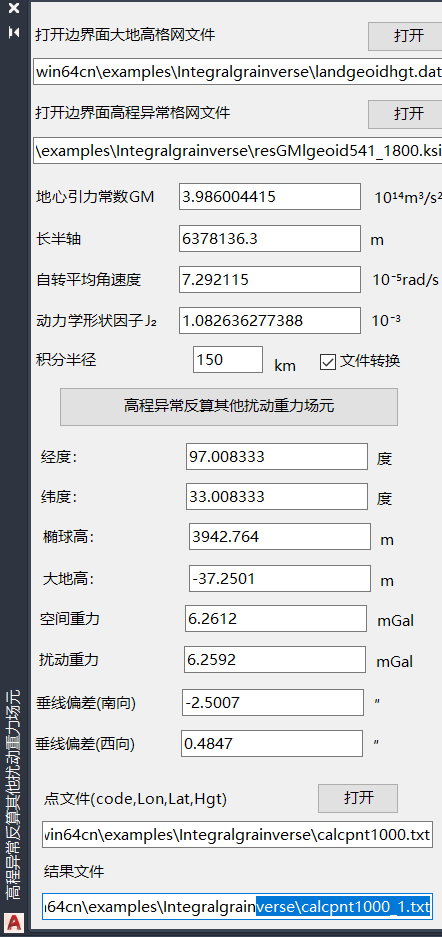442x937 pixels.
Task: Click the 纬度 field with 33.008333
Action: 277,497
